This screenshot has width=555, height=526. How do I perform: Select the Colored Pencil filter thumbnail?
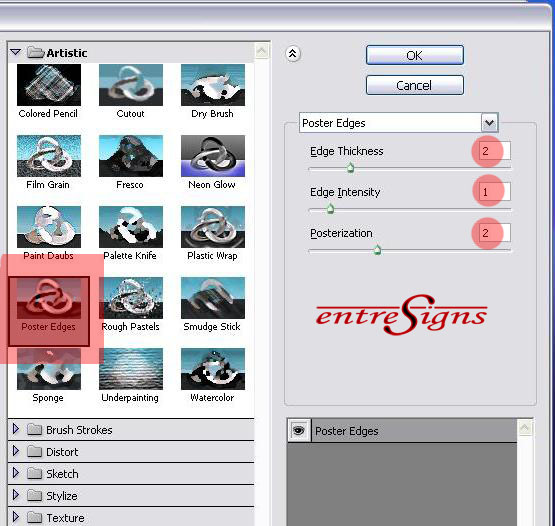49,85
